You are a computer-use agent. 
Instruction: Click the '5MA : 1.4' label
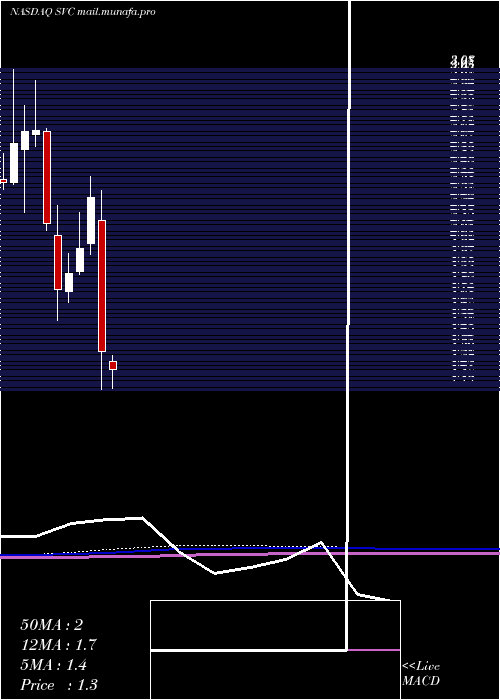coord(54,665)
